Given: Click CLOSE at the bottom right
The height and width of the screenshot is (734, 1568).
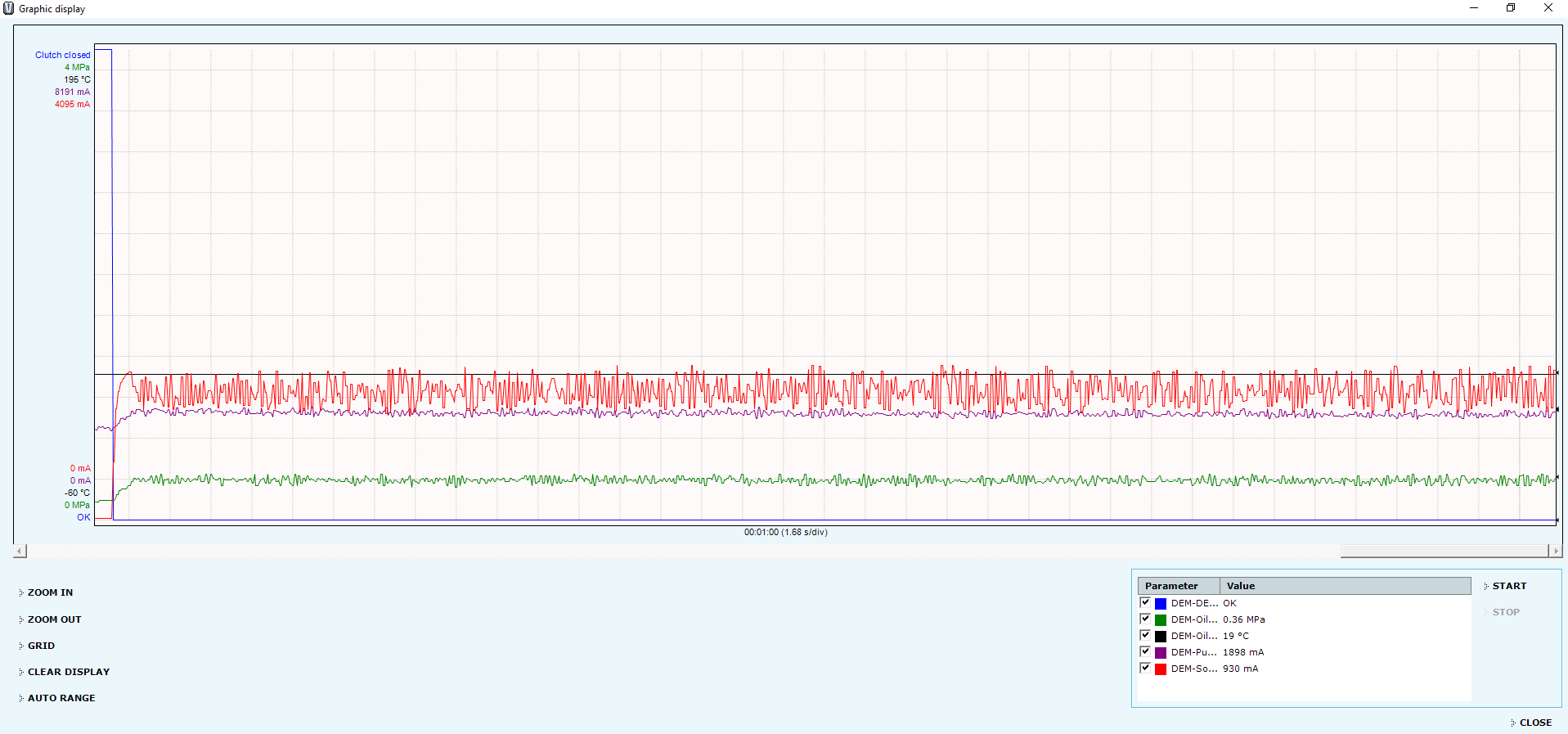Looking at the screenshot, I should [1534, 723].
